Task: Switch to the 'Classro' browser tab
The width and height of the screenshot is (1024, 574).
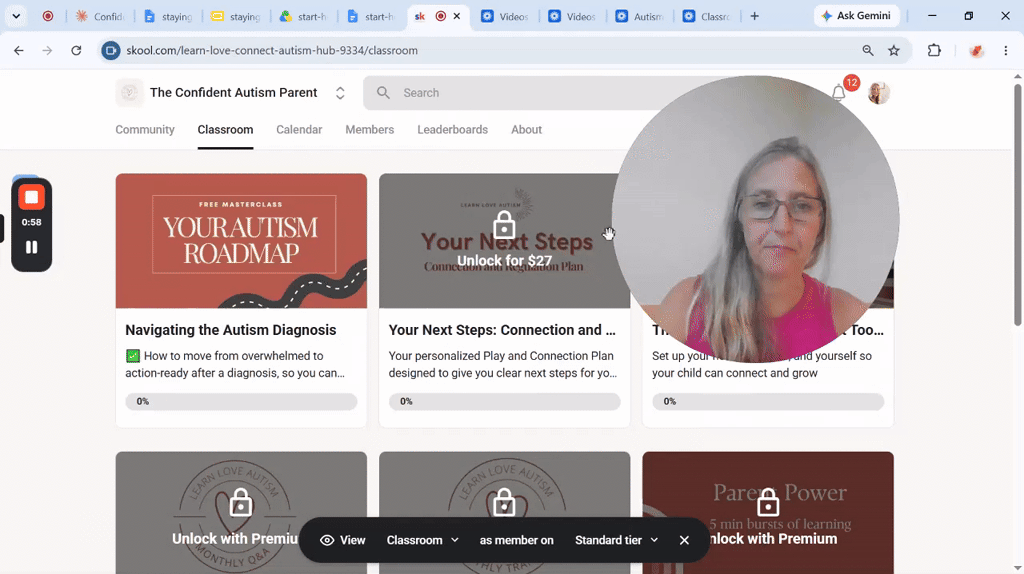Action: (x=707, y=16)
